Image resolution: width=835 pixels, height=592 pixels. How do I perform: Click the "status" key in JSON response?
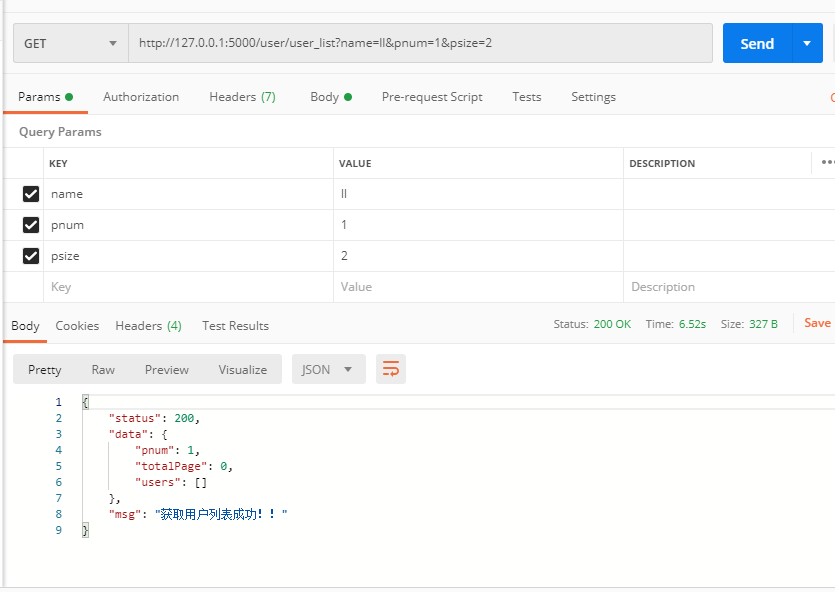[x=135, y=418]
